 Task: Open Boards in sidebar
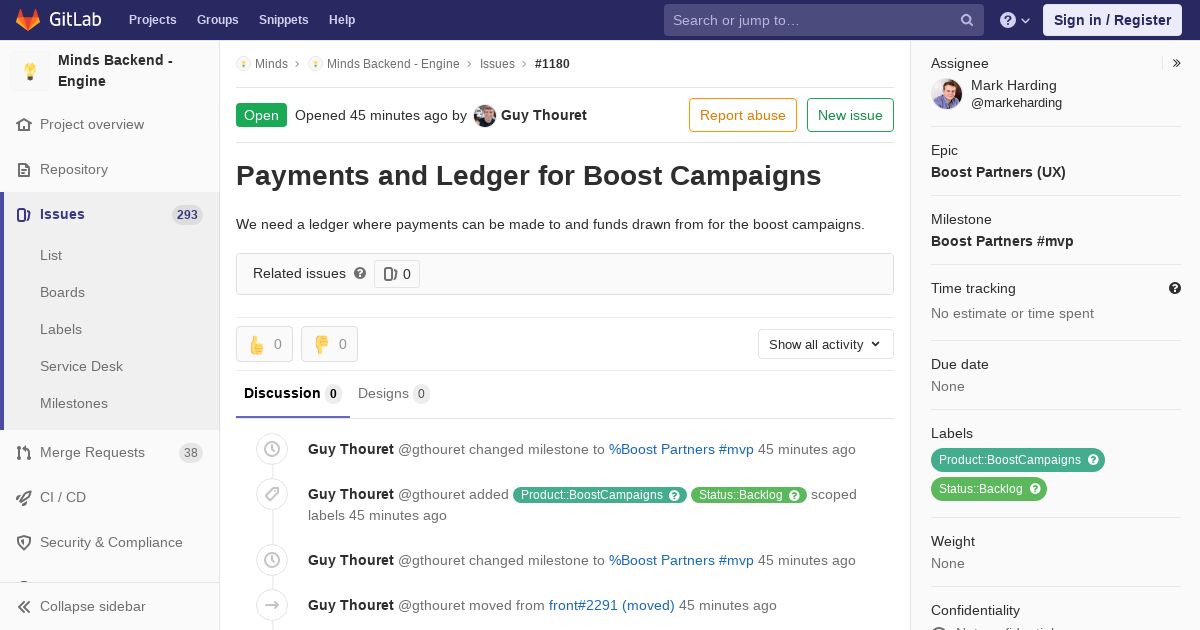click(62, 292)
